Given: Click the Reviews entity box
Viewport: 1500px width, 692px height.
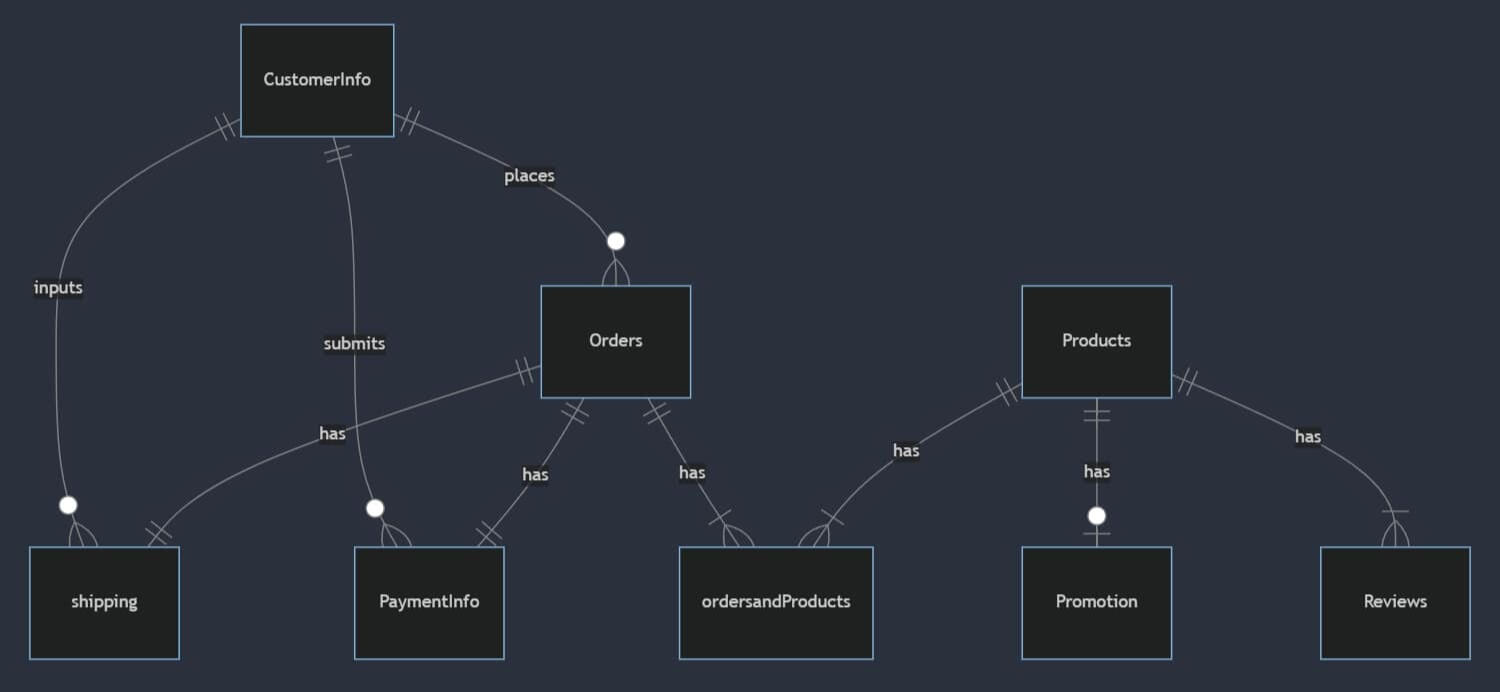Looking at the screenshot, I should coord(1395,602).
